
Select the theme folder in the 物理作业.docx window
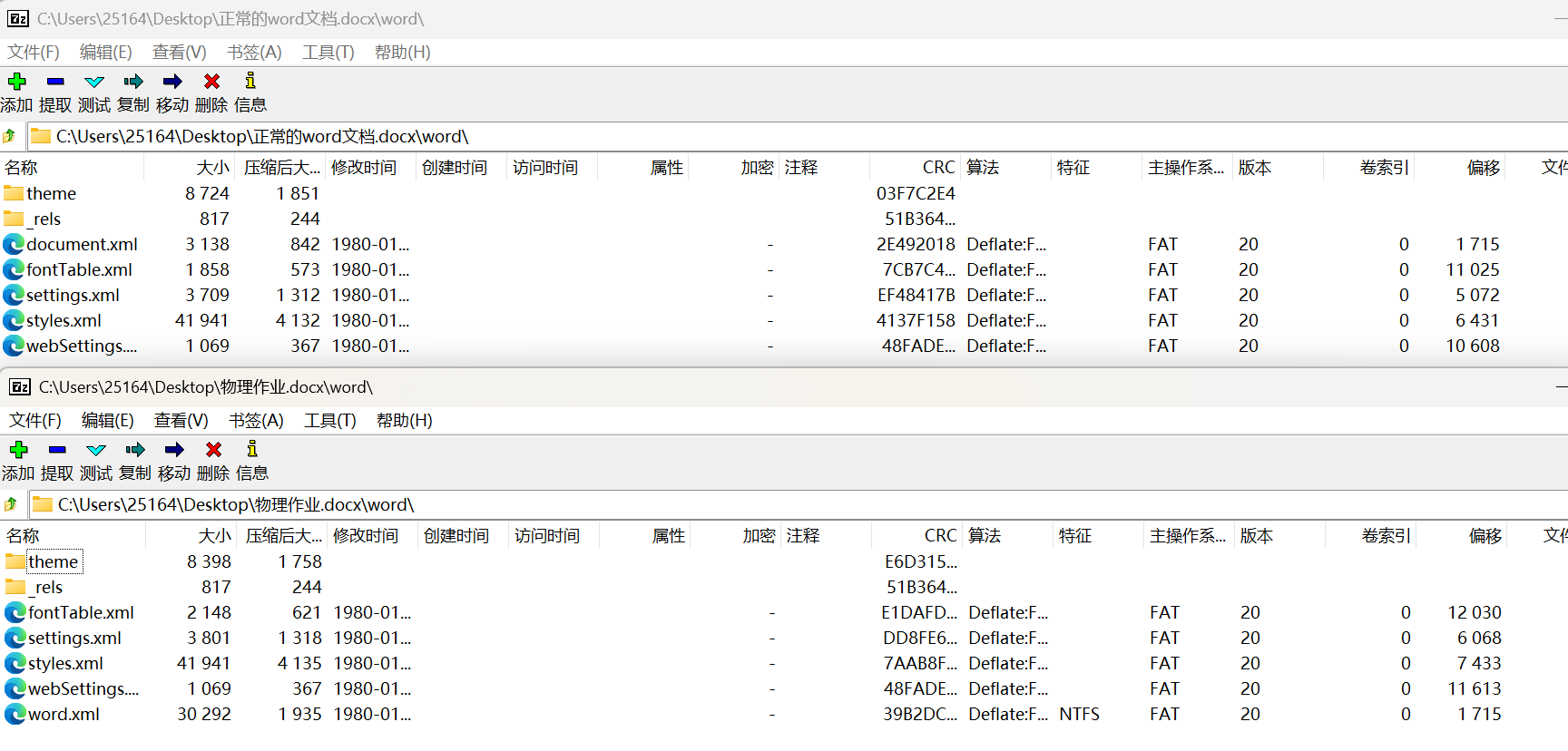tap(53, 561)
